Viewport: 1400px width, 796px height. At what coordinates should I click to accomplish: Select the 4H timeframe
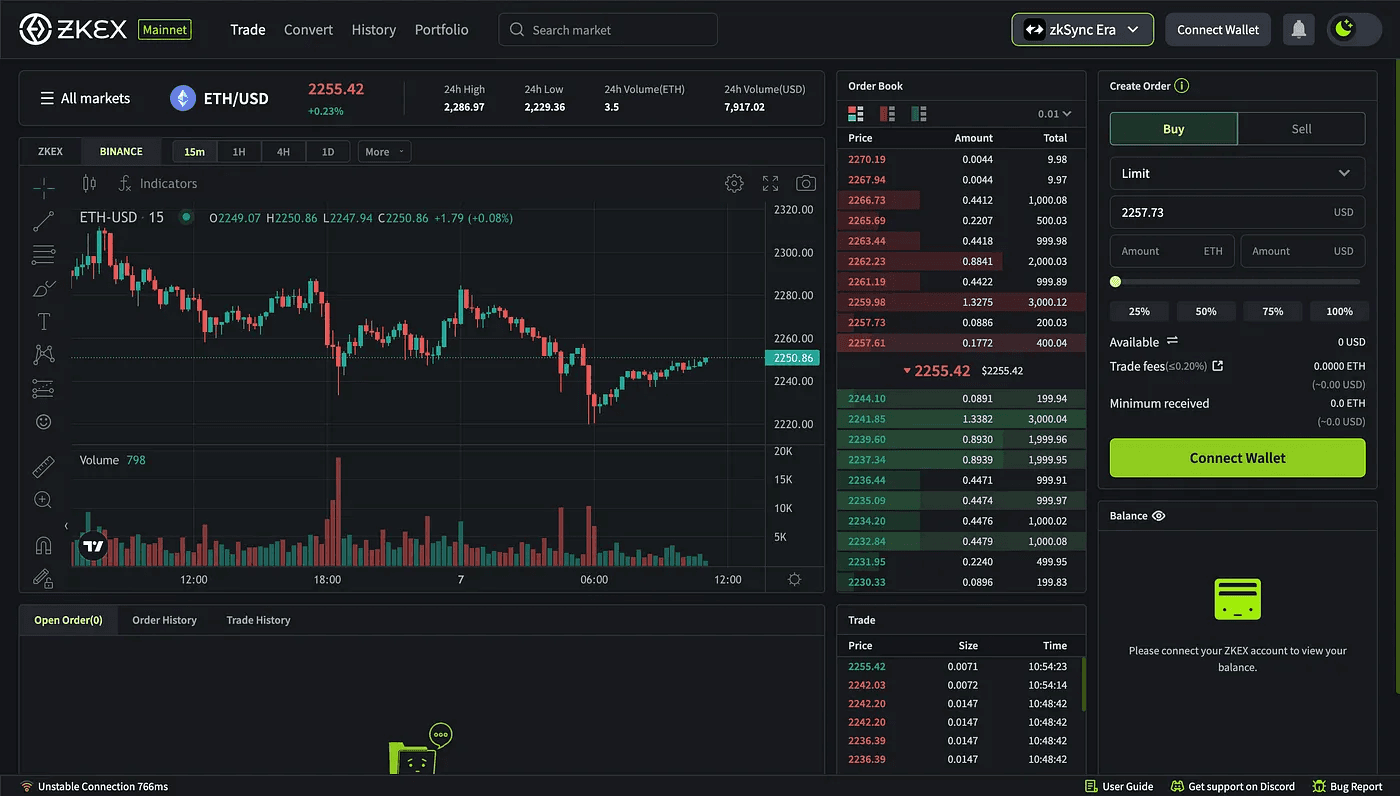click(283, 152)
